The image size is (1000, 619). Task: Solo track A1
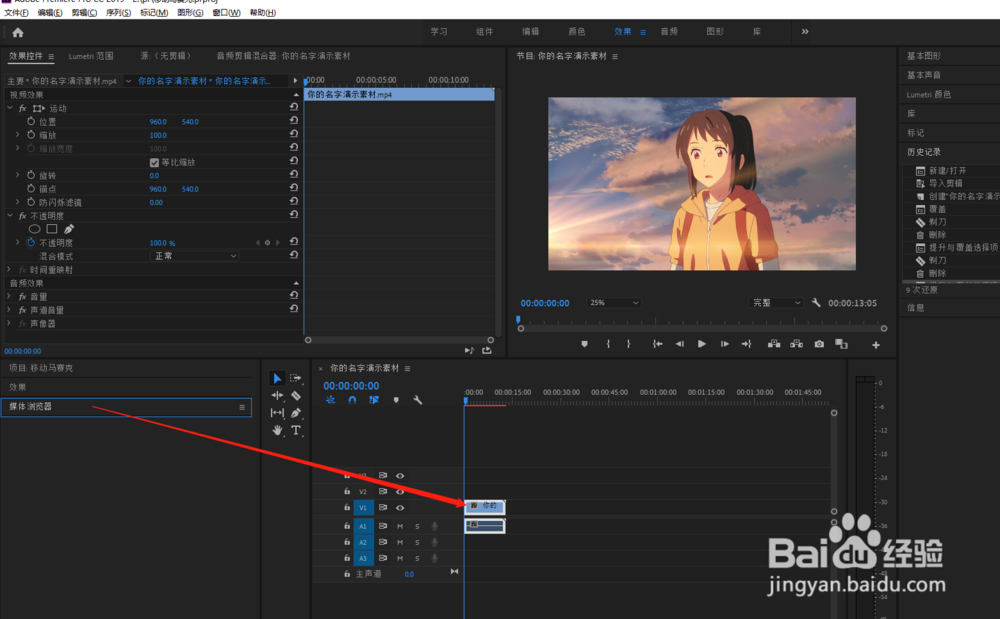click(417, 527)
